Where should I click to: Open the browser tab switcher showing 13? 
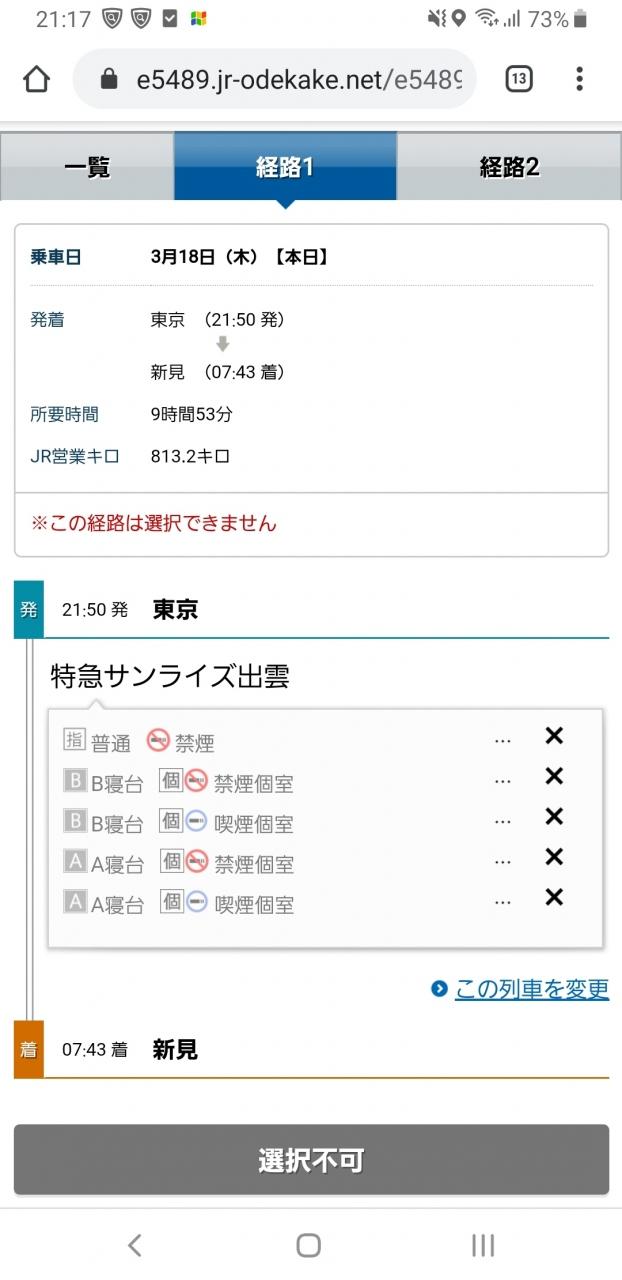click(x=519, y=79)
